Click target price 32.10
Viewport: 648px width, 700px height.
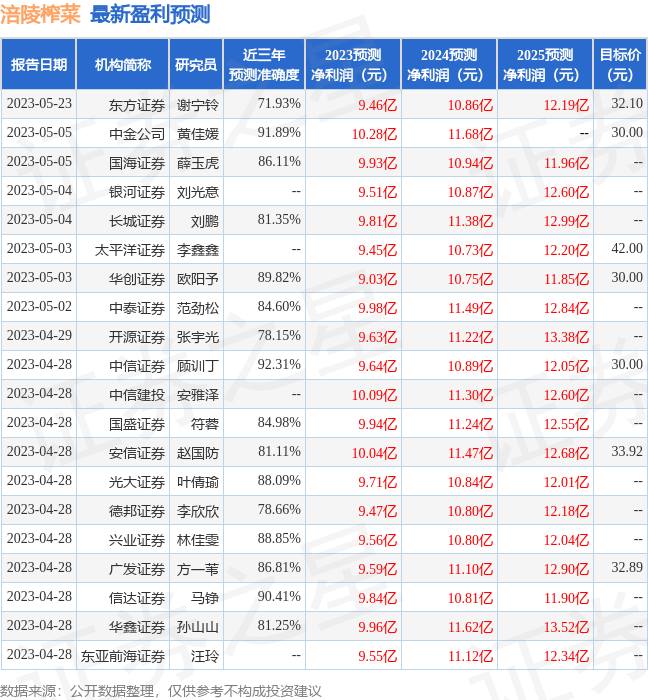pyautogui.click(x=627, y=104)
